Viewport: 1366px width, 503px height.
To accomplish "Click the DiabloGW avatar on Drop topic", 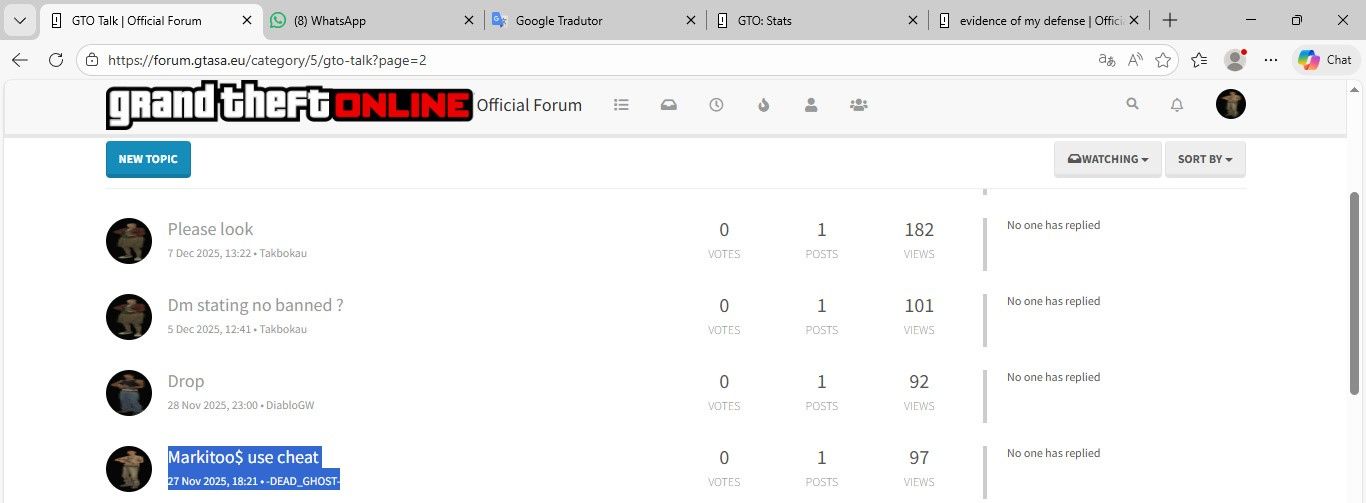I will pyautogui.click(x=129, y=393).
